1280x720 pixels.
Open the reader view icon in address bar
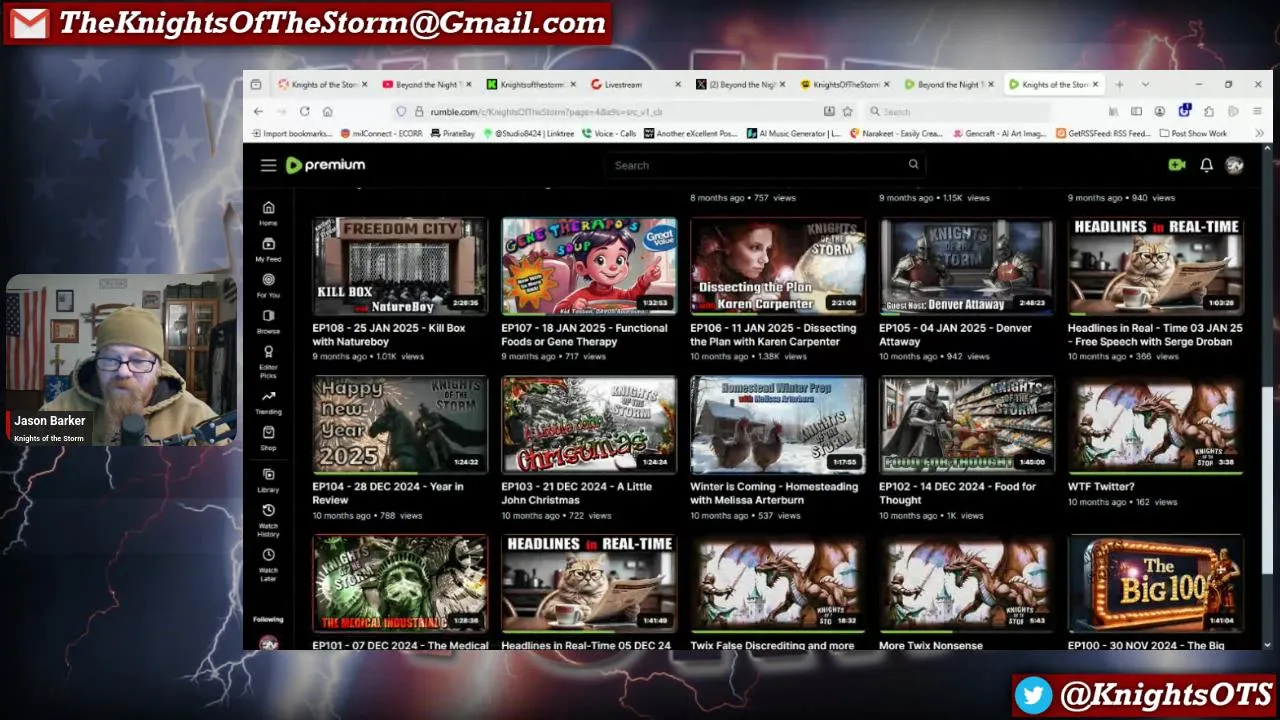pos(829,111)
